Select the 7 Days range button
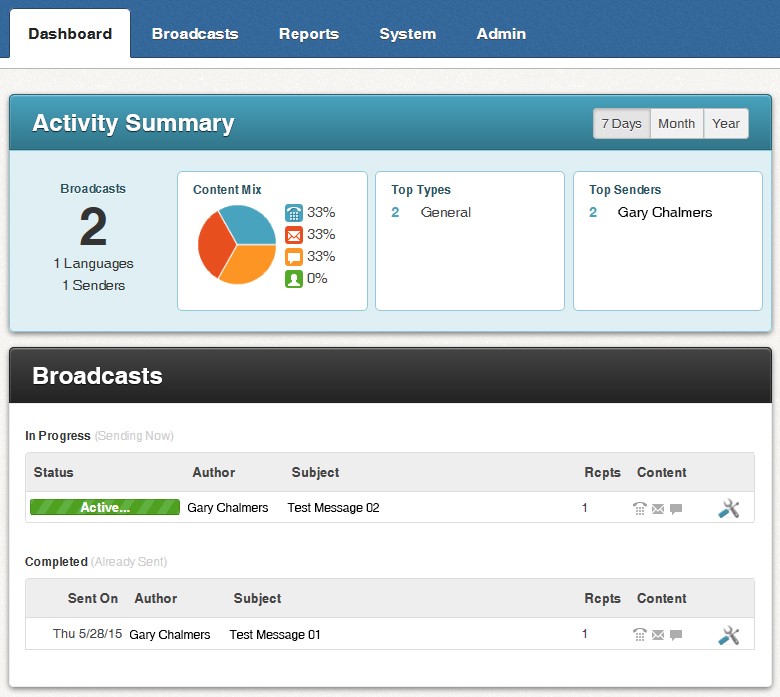Viewport: 780px width, 697px height. click(621, 123)
